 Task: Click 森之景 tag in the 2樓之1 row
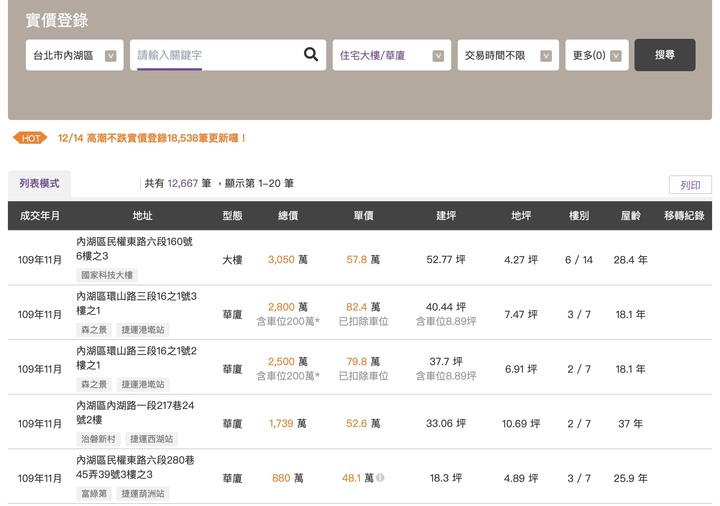pos(94,384)
